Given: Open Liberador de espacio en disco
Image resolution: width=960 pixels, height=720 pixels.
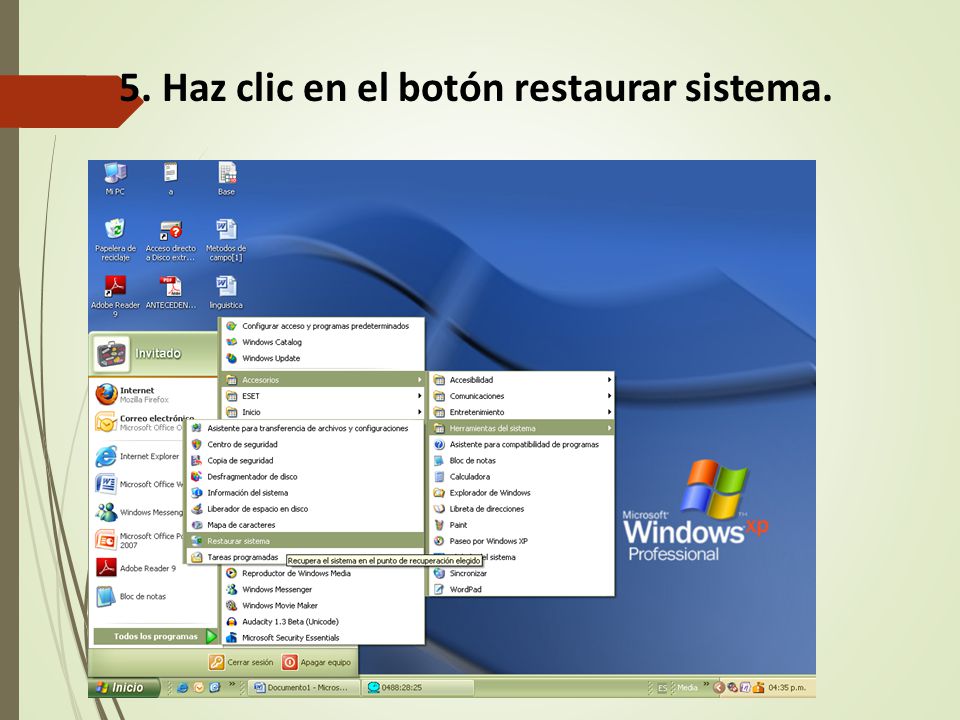Looking at the screenshot, I should [x=305, y=509].
